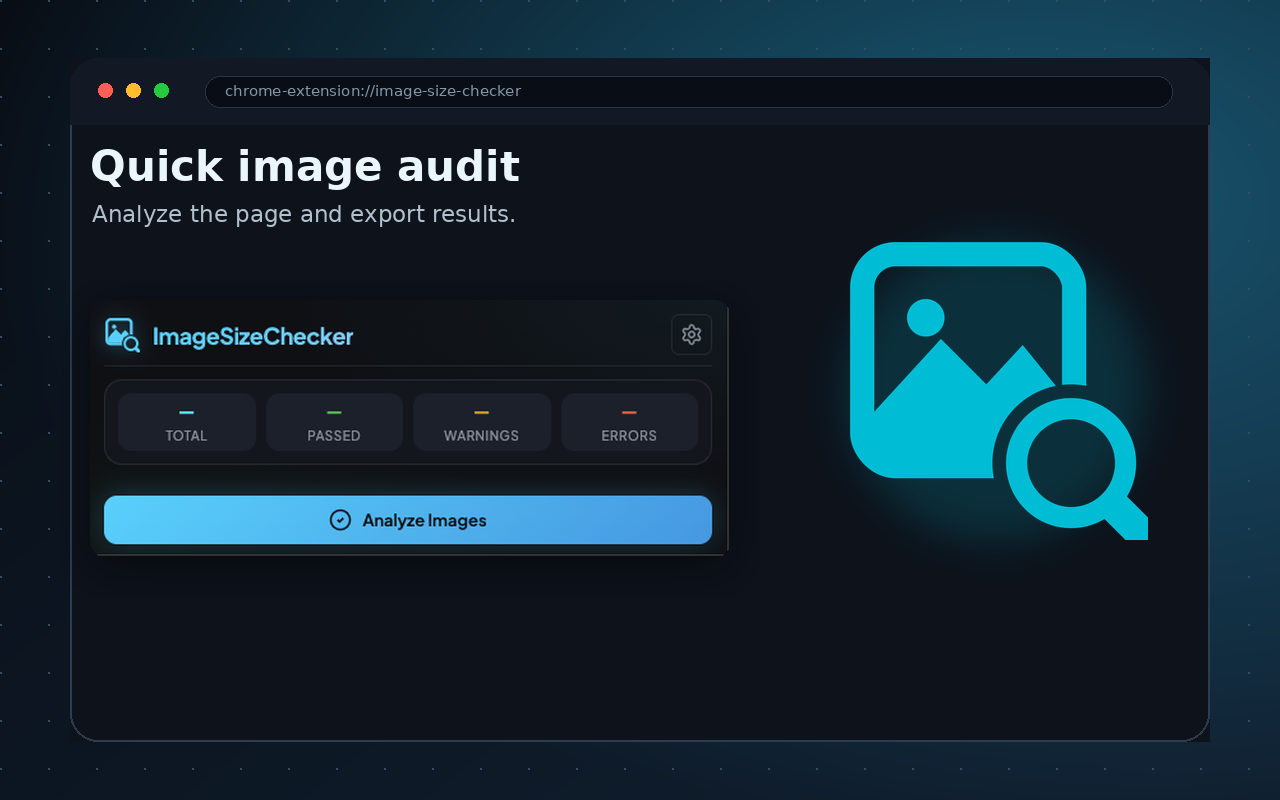
Task: Select the TOTAL stat card
Action: (187, 422)
